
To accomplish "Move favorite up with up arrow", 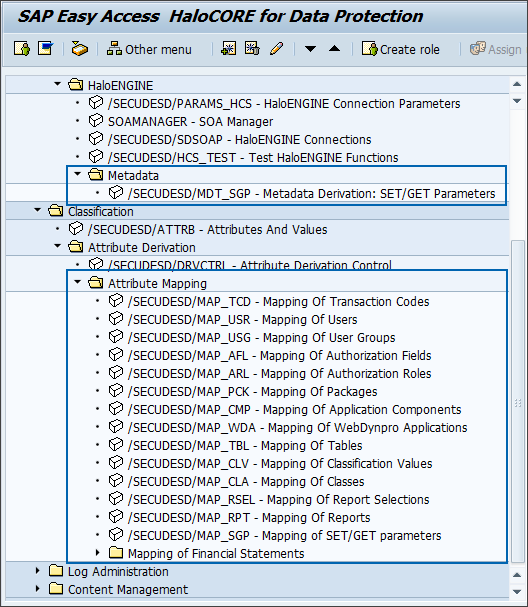I will tap(334, 49).
